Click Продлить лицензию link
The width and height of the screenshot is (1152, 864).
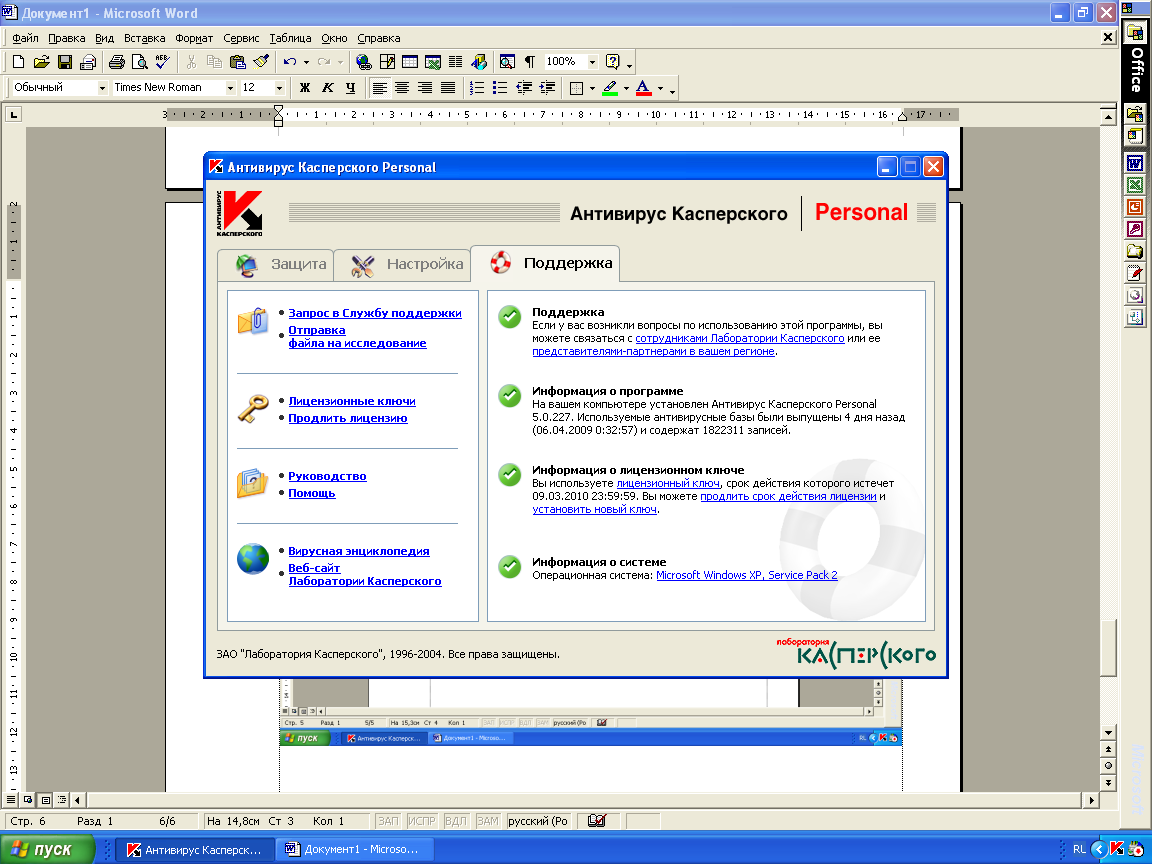[348, 418]
